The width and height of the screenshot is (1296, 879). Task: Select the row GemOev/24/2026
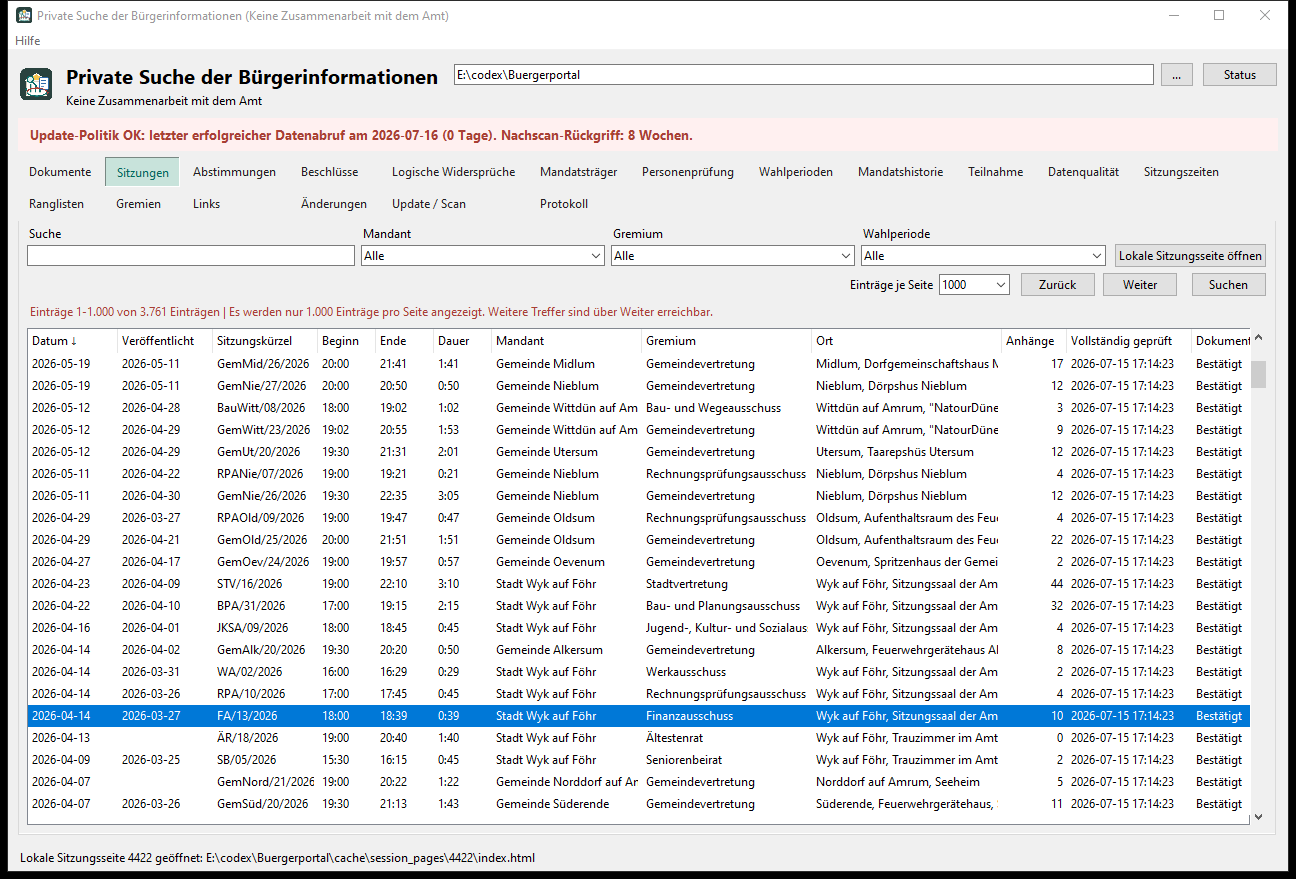(639, 562)
